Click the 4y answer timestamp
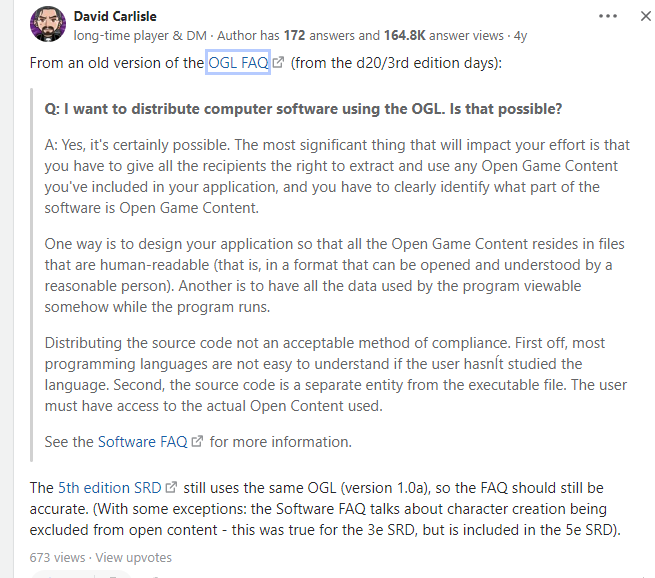 520,35
